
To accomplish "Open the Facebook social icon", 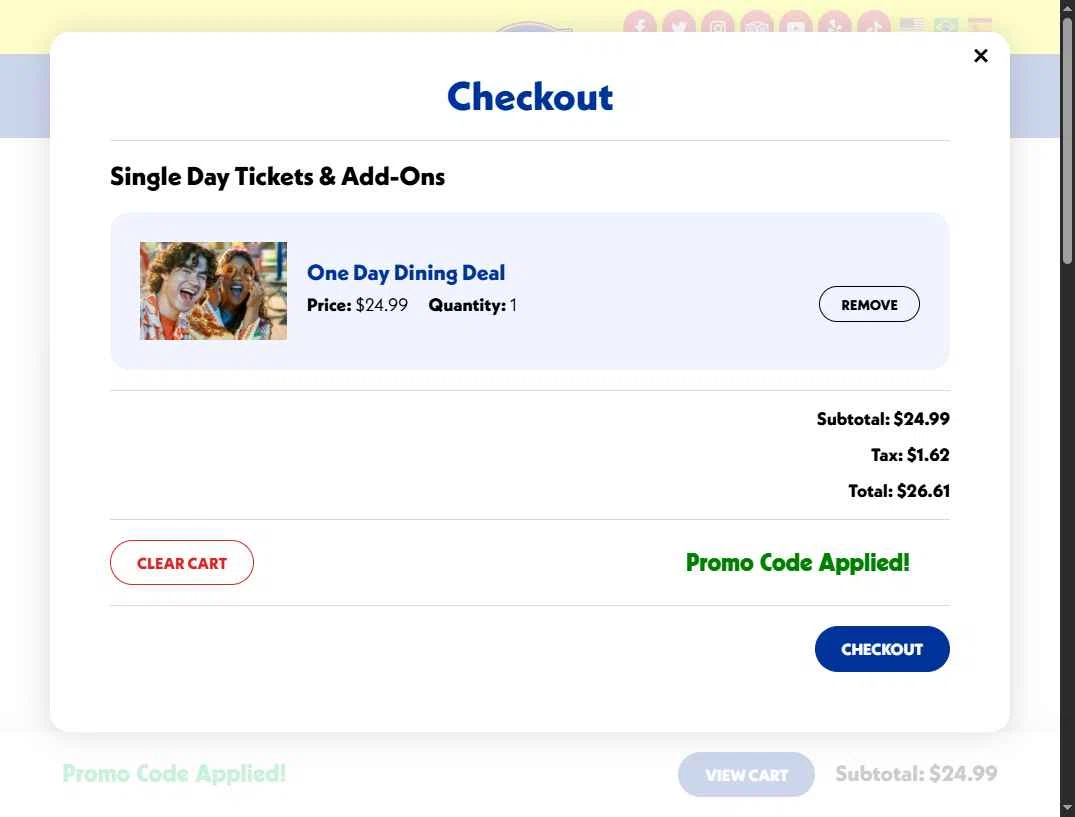I will tap(640, 26).
